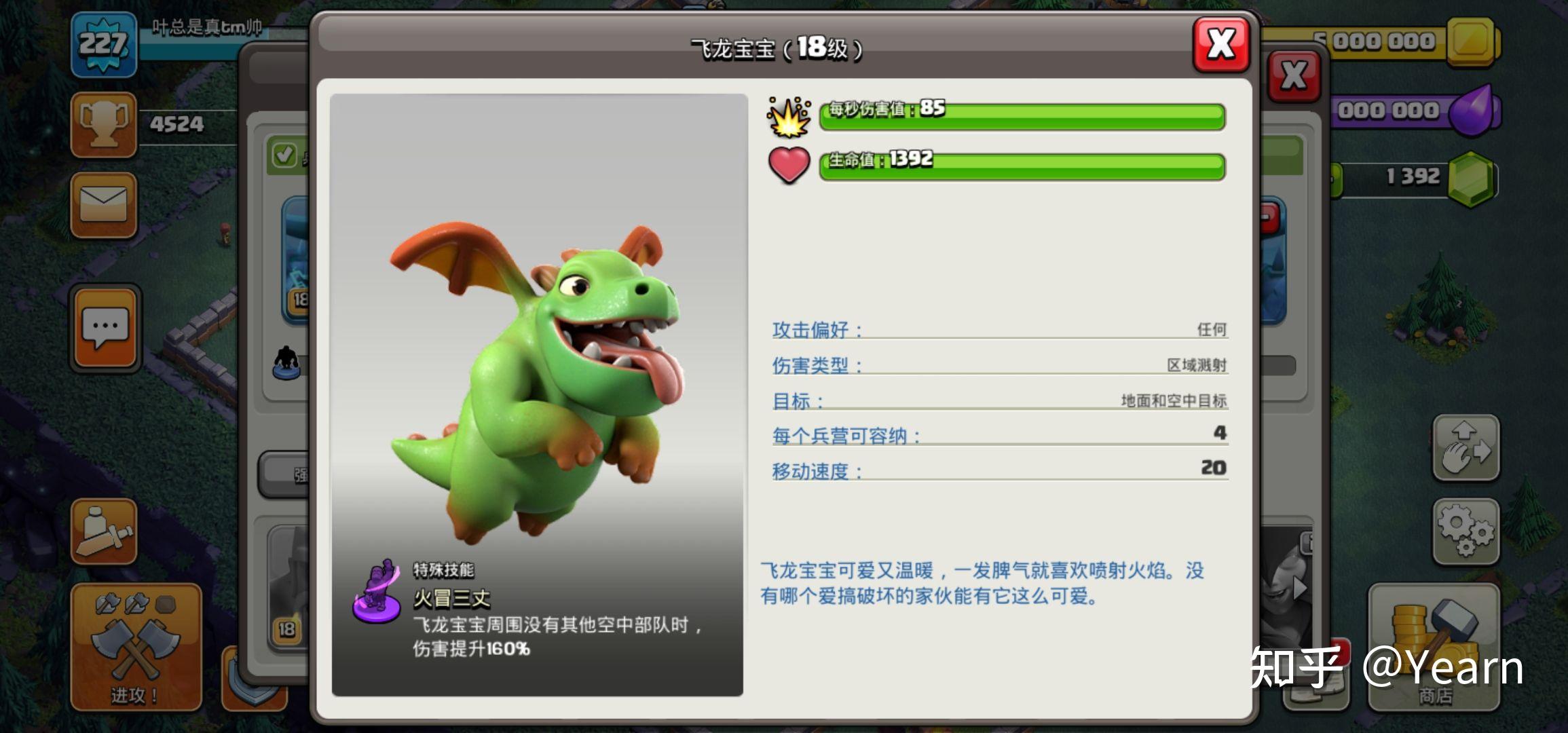Click the 移动速度 stat label
This screenshot has height=733, width=1568.
tap(817, 471)
